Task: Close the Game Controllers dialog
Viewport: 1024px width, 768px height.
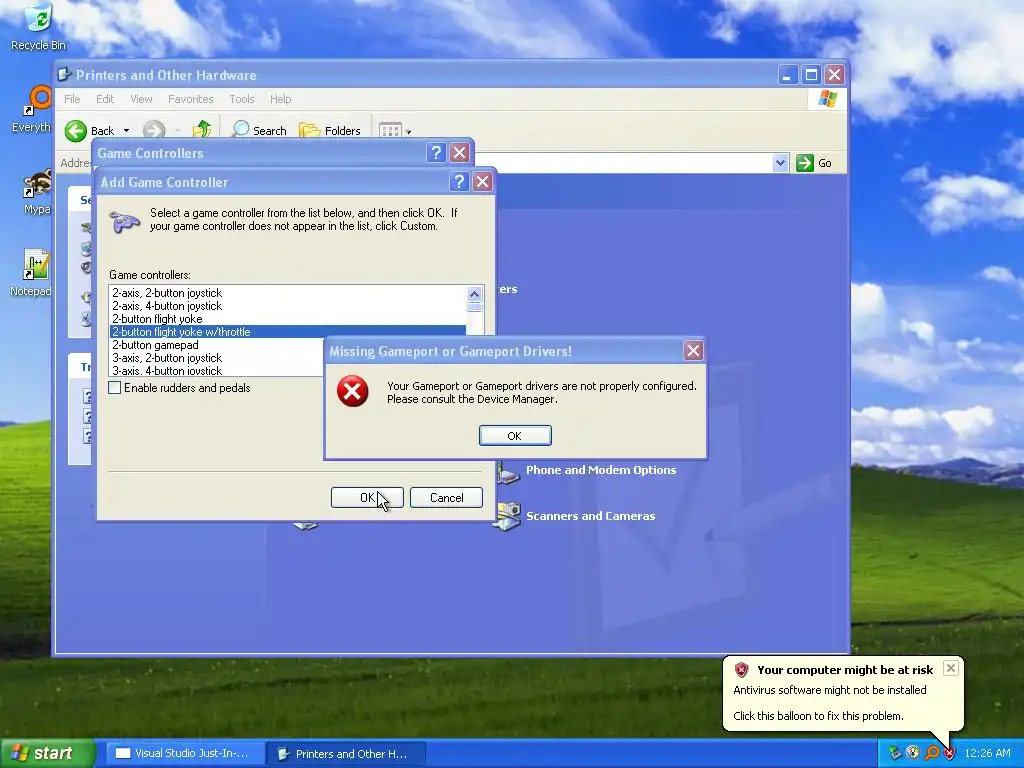Action: tap(460, 153)
